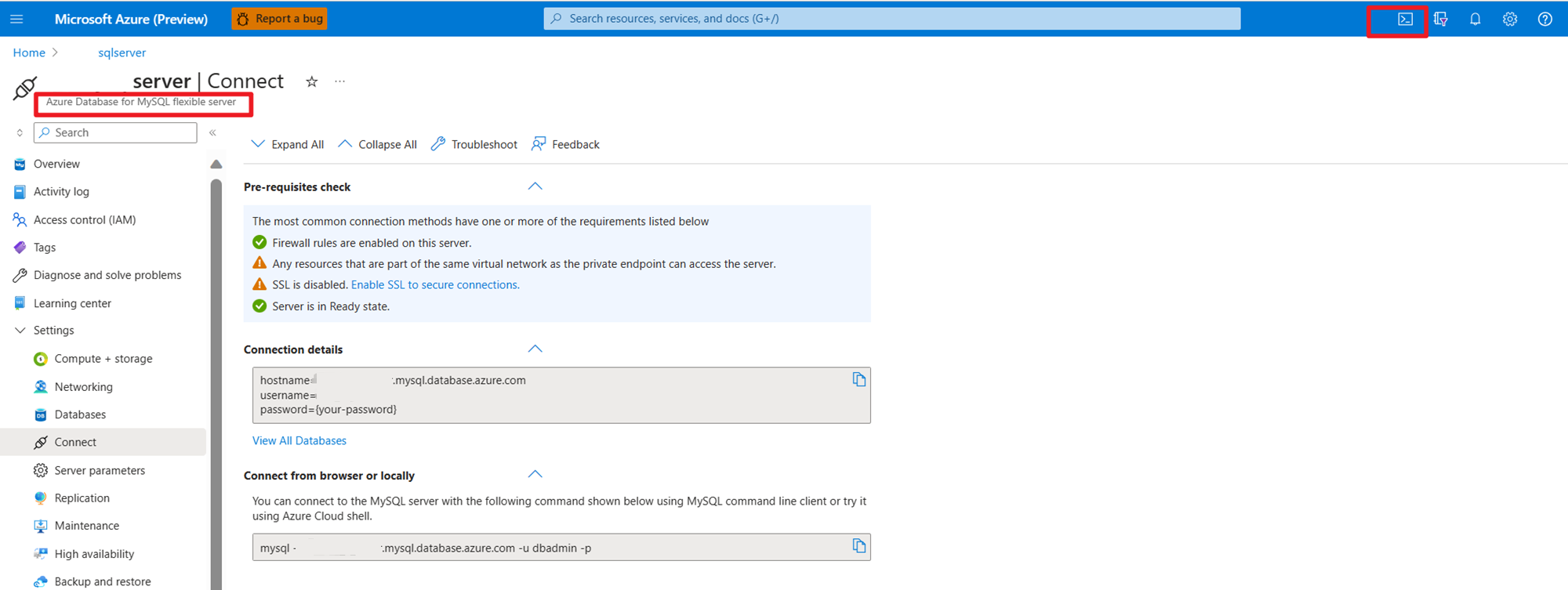Collapse the left sidebar with double chevron

(x=212, y=132)
